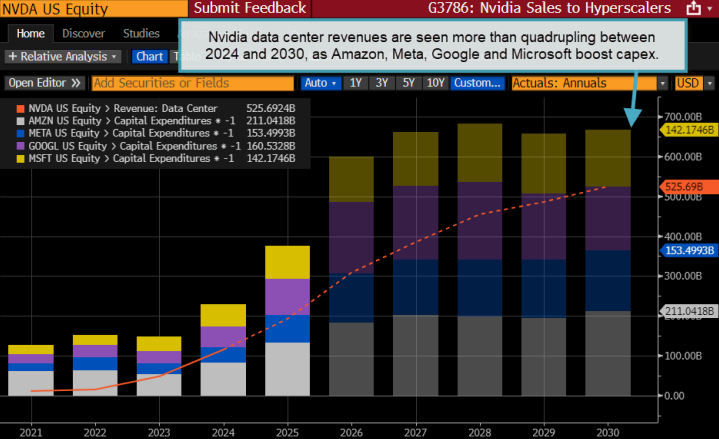Screen dimensions: 719x439
Task: Open the Relative Analysis dropdown
Action: click(x=64, y=57)
